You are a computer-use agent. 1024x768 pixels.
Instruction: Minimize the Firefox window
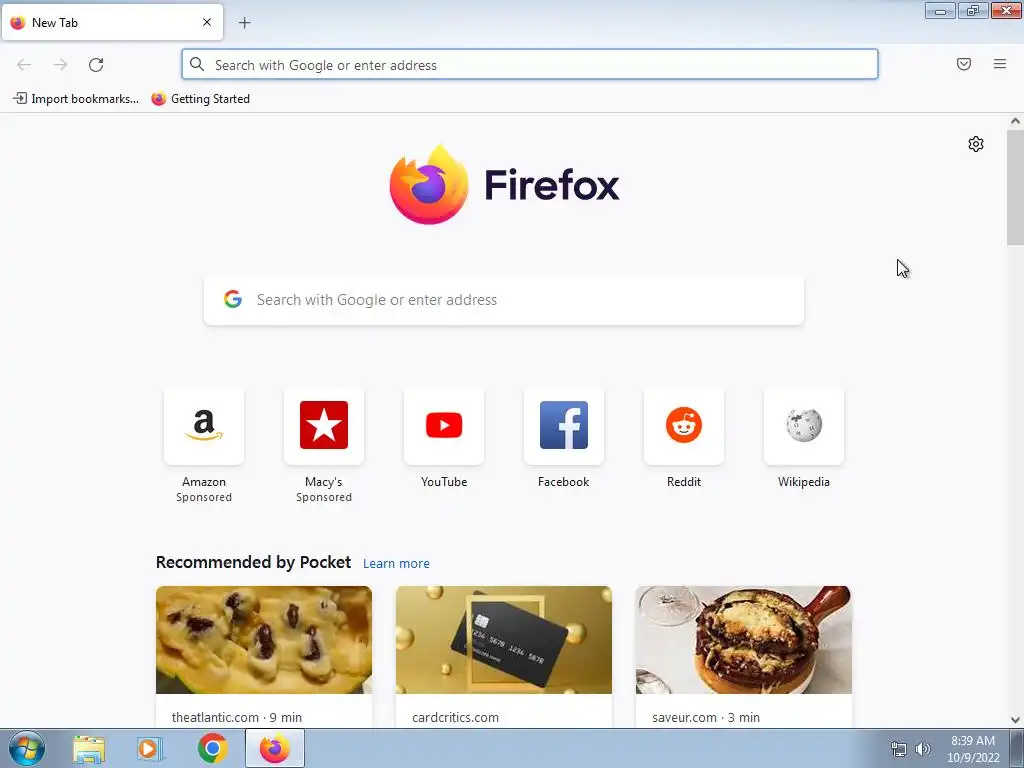point(940,11)
